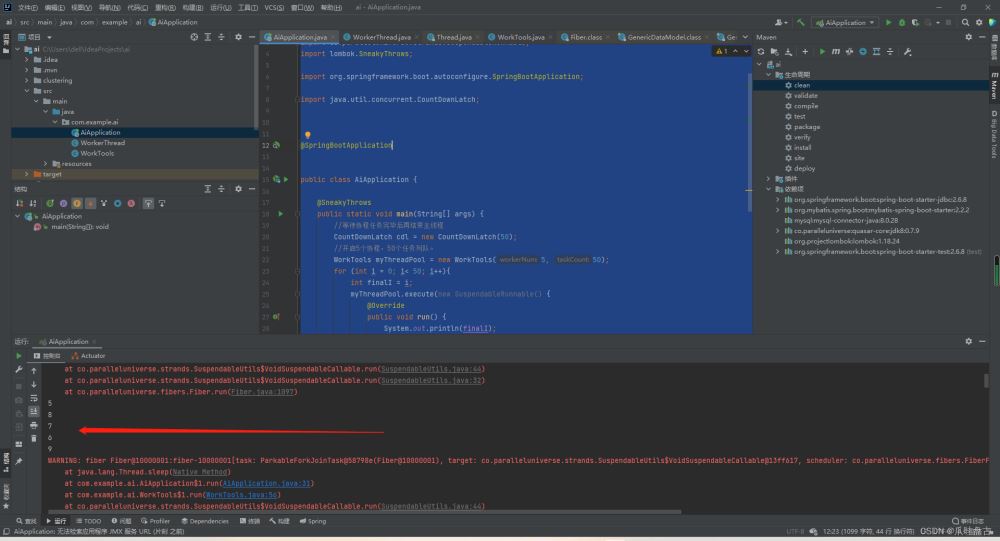
Task: Click scroll up arrow in Run console
Action: click(34, 370)
